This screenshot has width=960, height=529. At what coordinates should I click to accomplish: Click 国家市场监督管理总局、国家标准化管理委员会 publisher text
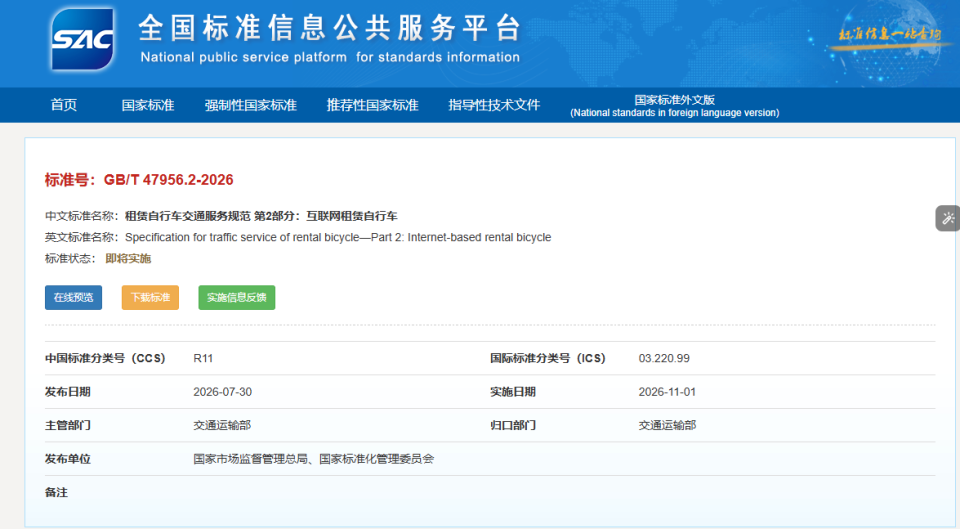(313, 459)
